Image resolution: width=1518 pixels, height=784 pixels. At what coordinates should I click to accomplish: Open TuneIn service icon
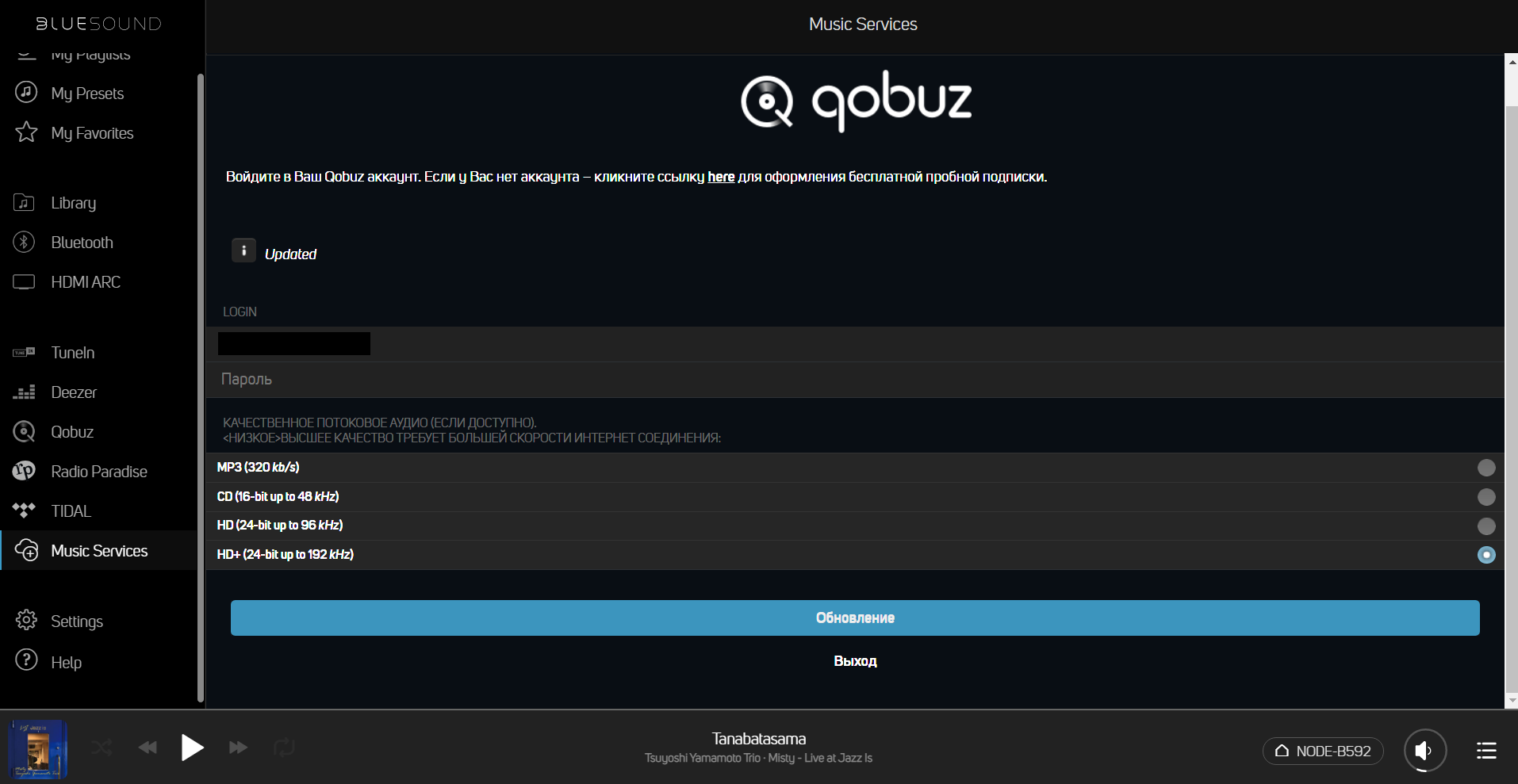(25, 352)
